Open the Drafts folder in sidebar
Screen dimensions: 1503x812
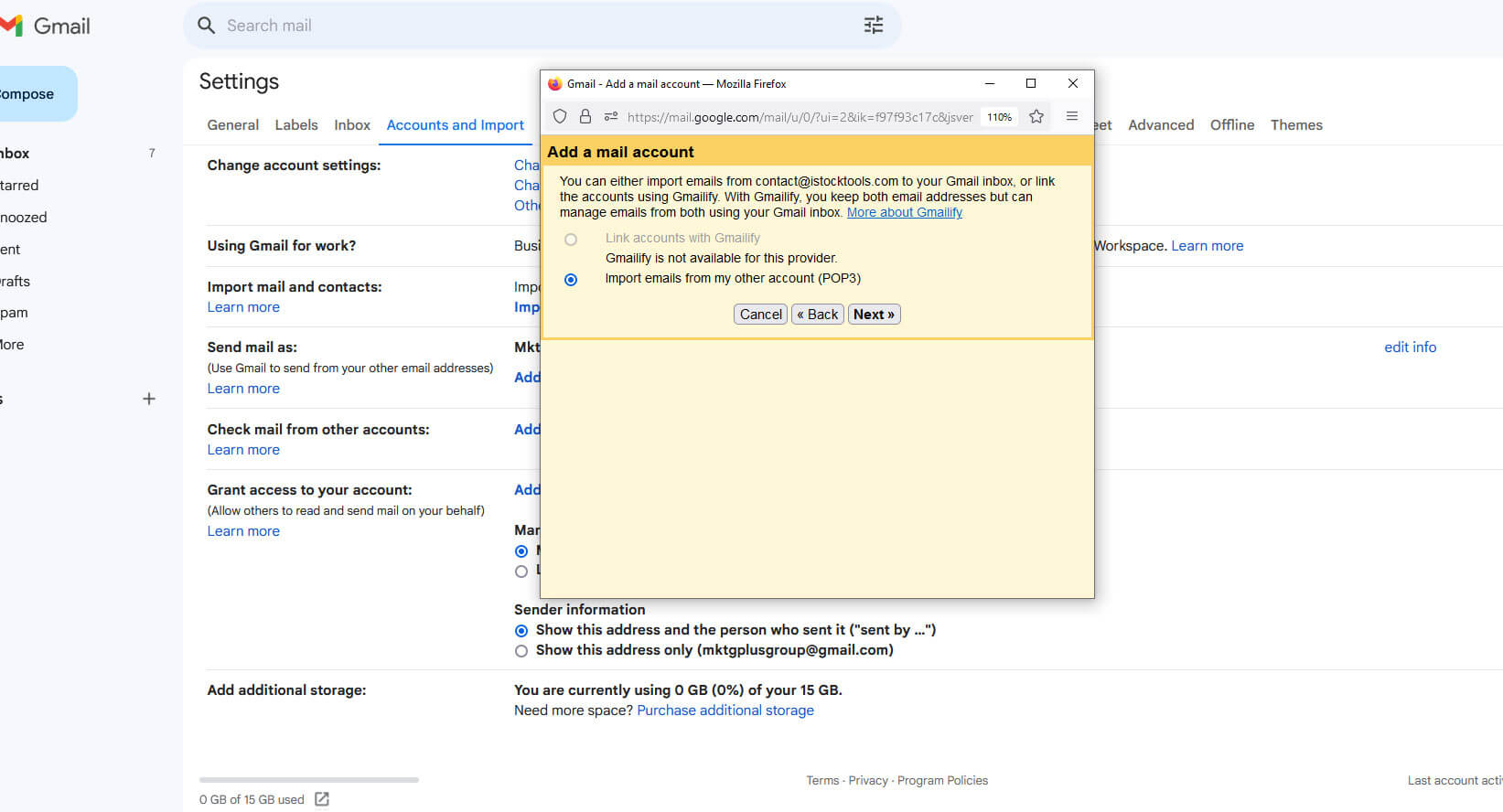pos(16,282)
